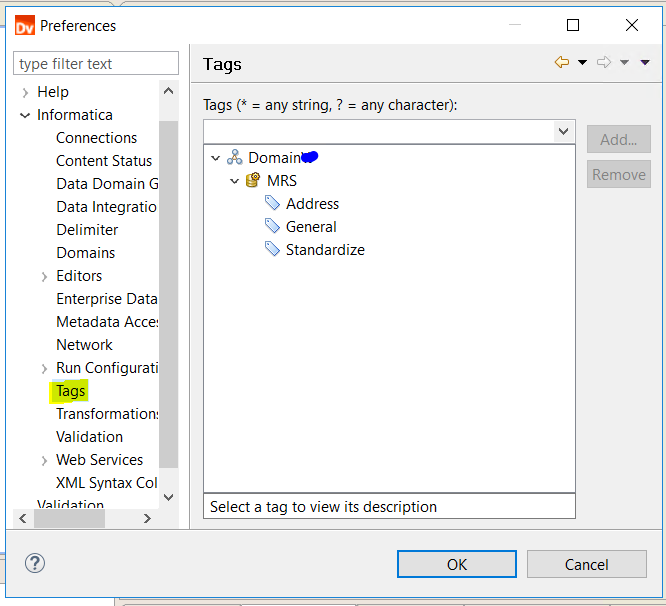Select Validation under Informatica
Viewport: 666px width, 606px height.
90,437
